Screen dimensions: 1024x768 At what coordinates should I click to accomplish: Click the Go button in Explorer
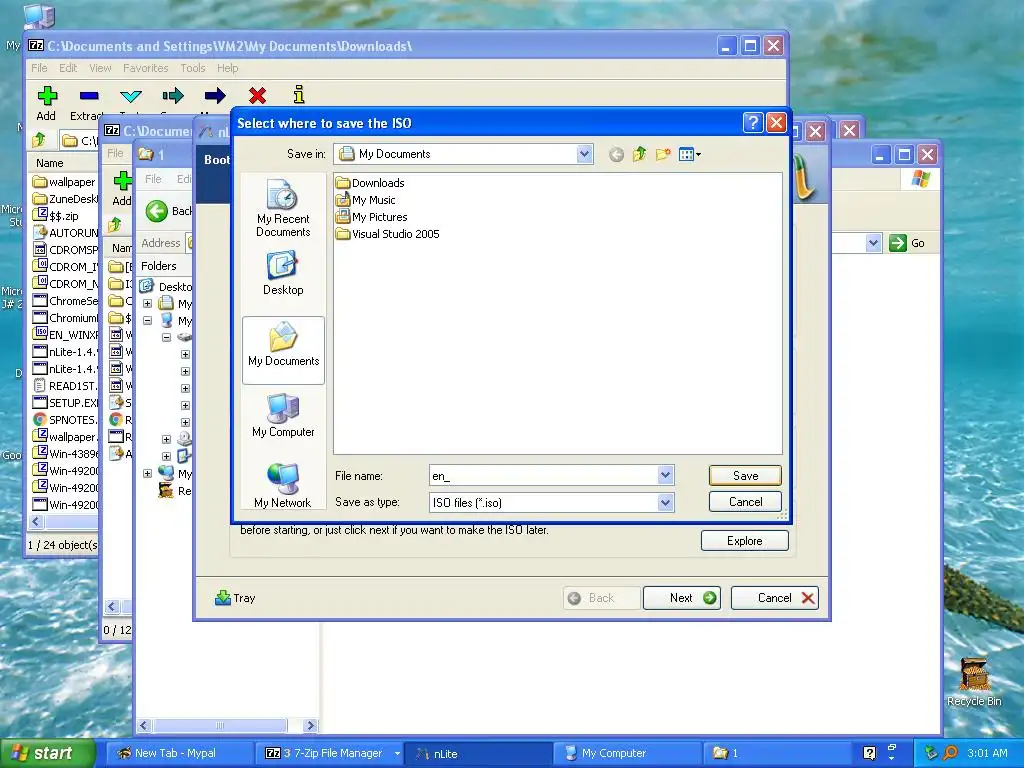(908, 243)
